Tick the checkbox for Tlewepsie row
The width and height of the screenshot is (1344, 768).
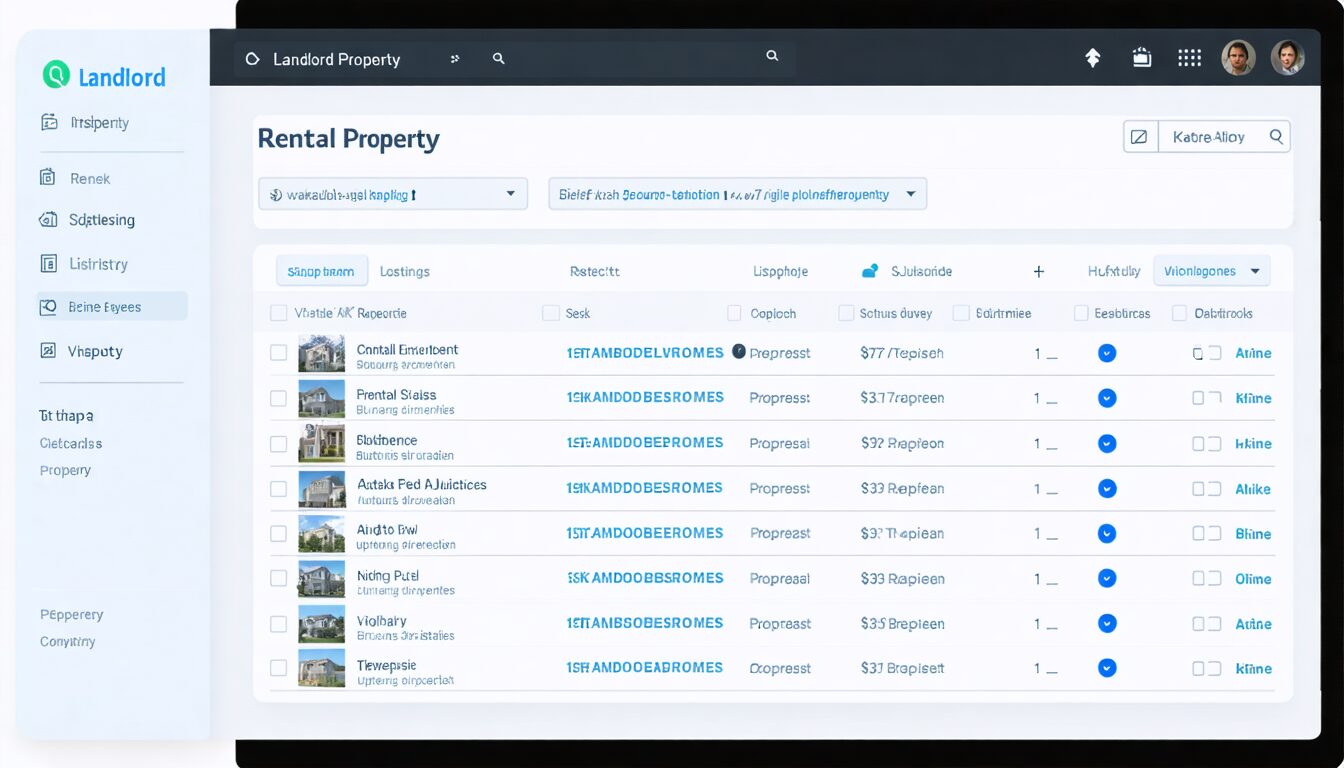[x=279, y=668]
